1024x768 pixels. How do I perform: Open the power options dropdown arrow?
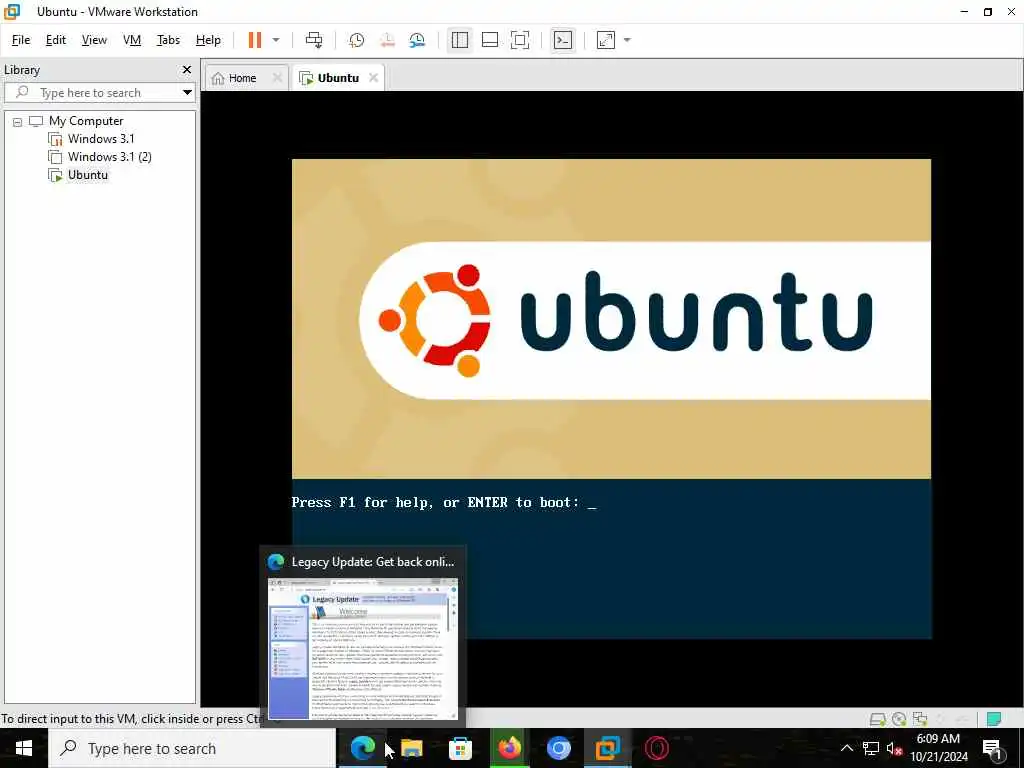[x=276, y=40]
